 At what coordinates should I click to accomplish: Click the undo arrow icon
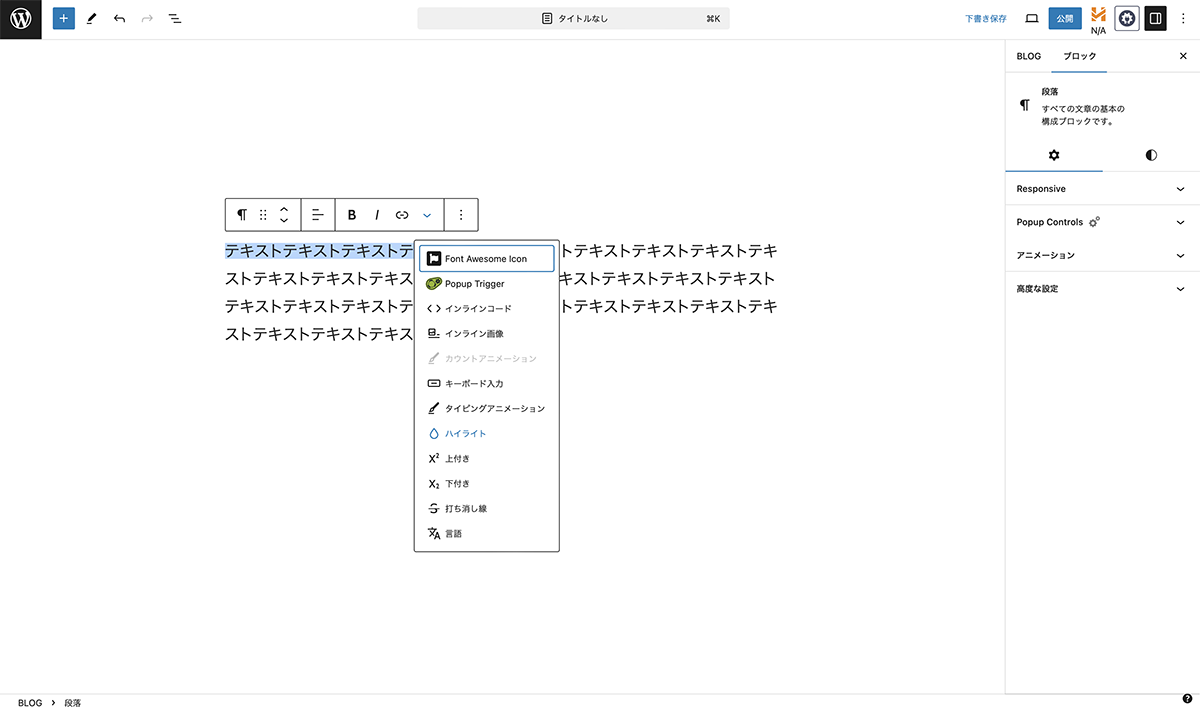click(120, 19)
